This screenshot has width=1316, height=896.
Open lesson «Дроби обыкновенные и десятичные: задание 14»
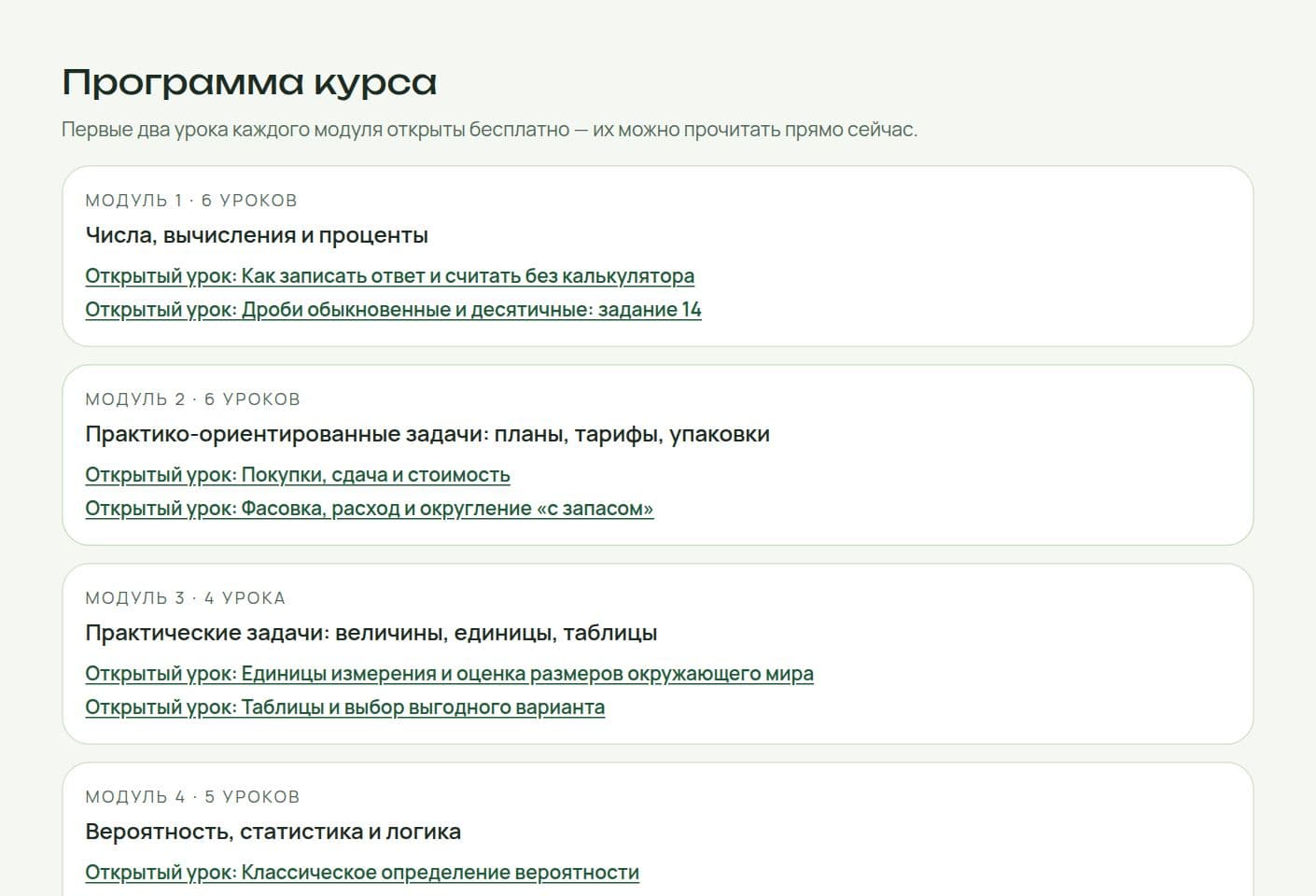pos(393,310)
